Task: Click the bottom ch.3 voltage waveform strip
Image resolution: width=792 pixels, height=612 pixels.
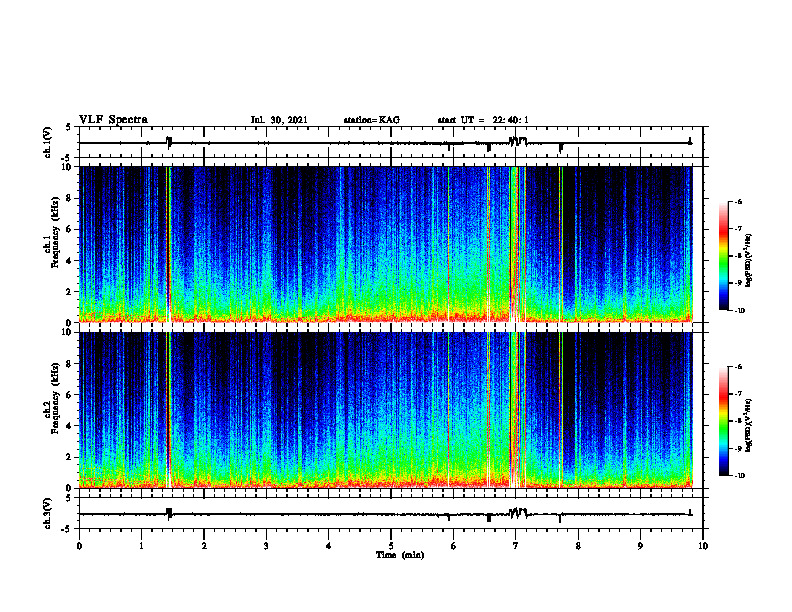Action: [391, 513]
